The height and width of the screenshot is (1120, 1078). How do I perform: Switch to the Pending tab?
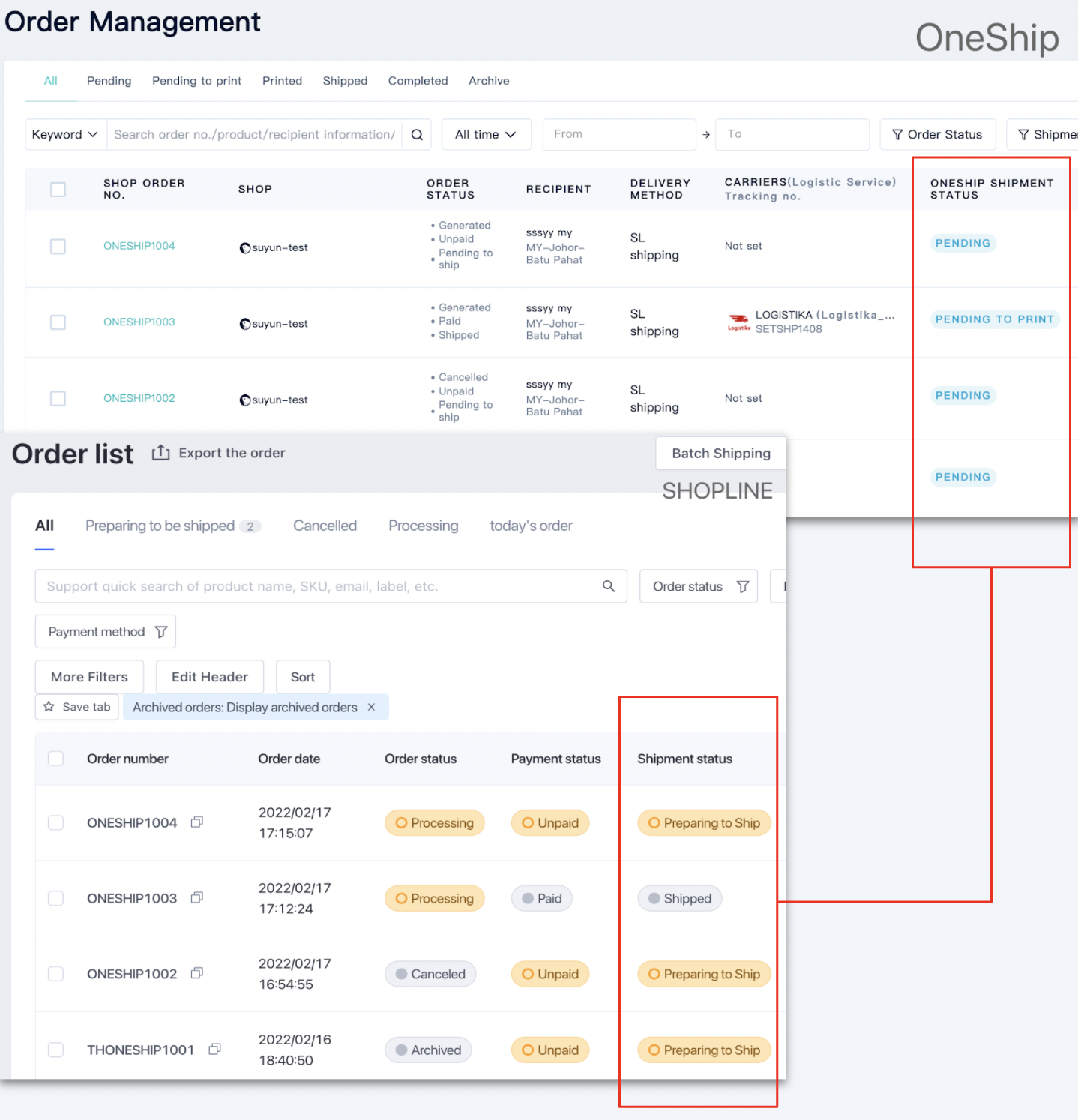click(109, 81)
